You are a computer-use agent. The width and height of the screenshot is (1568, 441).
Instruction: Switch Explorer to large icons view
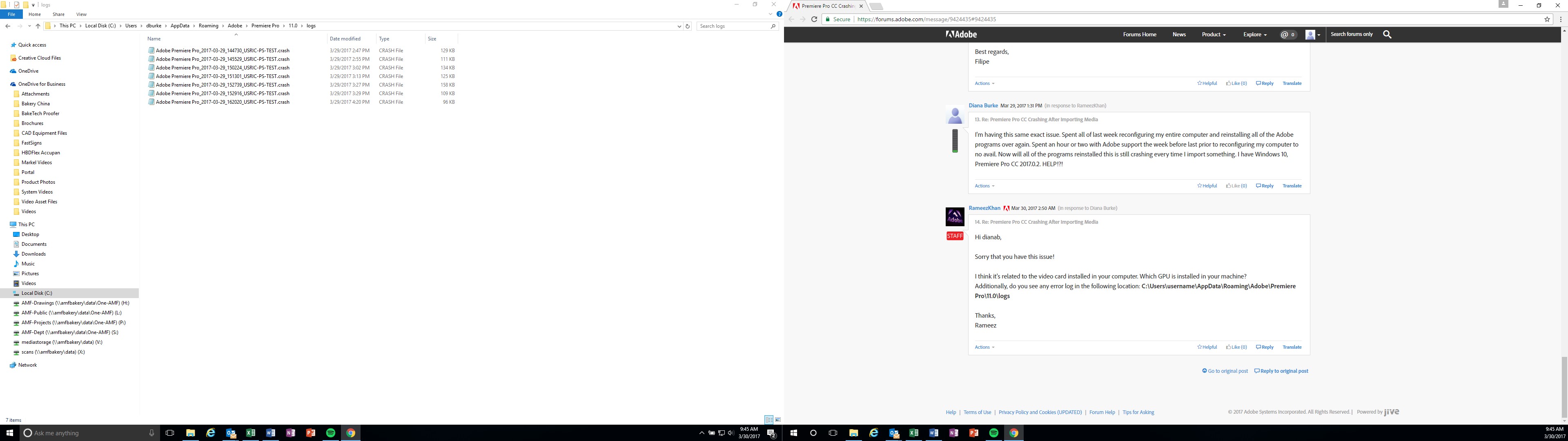778,420
